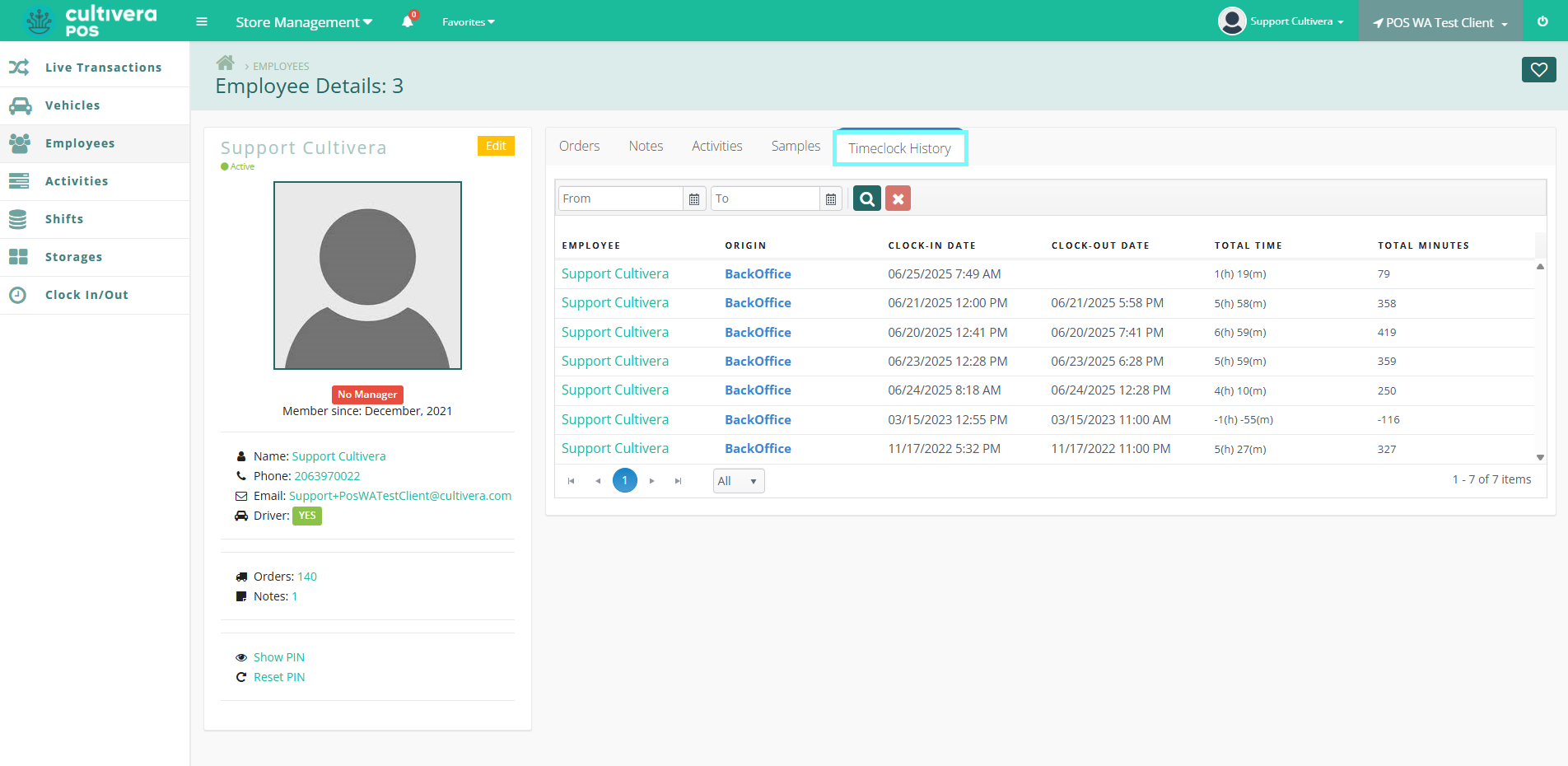
Task: Click grid scrollbar down arrow
Action: pos(1540,458)
